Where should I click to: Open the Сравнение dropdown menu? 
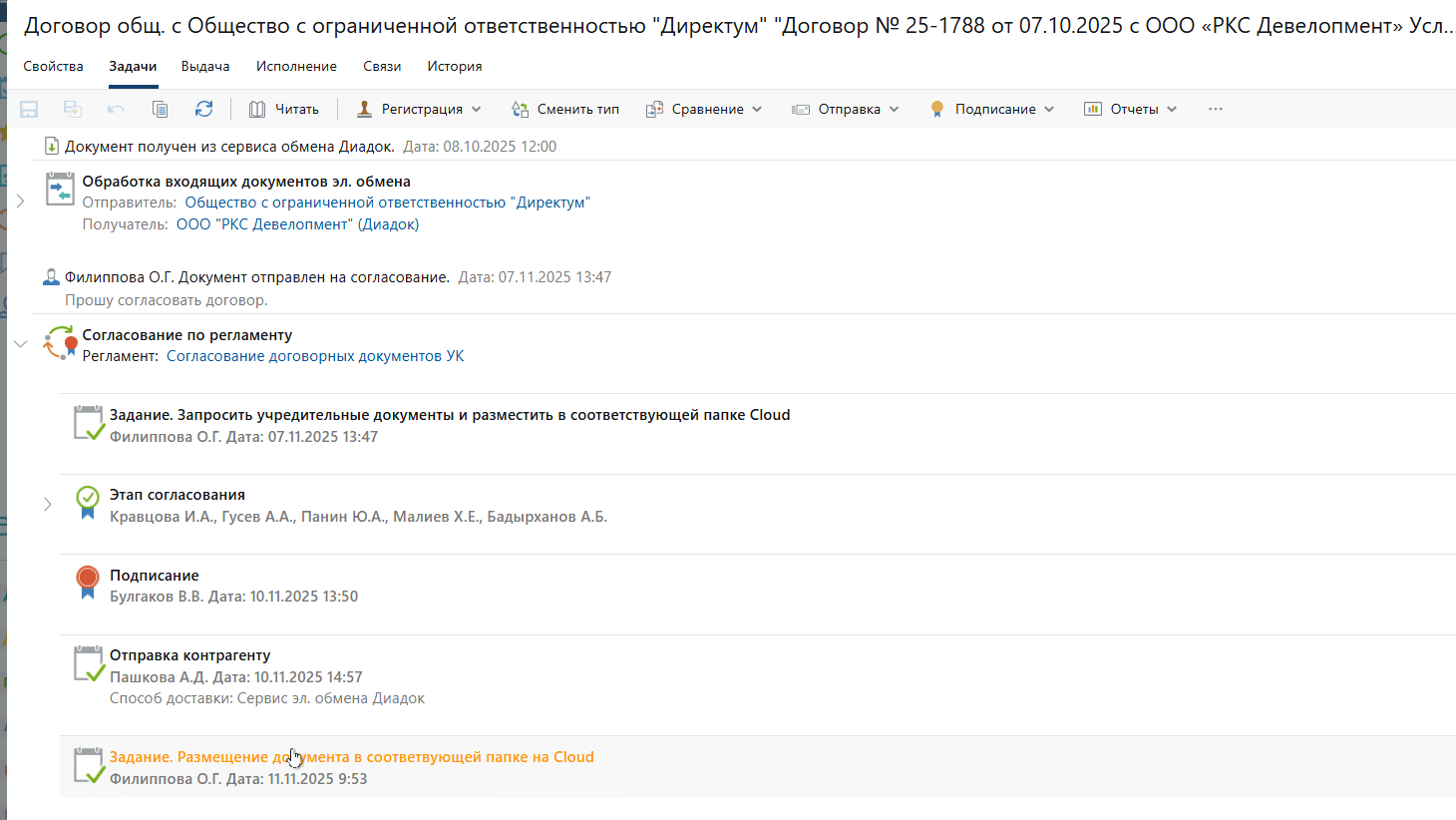click(704, 109)
